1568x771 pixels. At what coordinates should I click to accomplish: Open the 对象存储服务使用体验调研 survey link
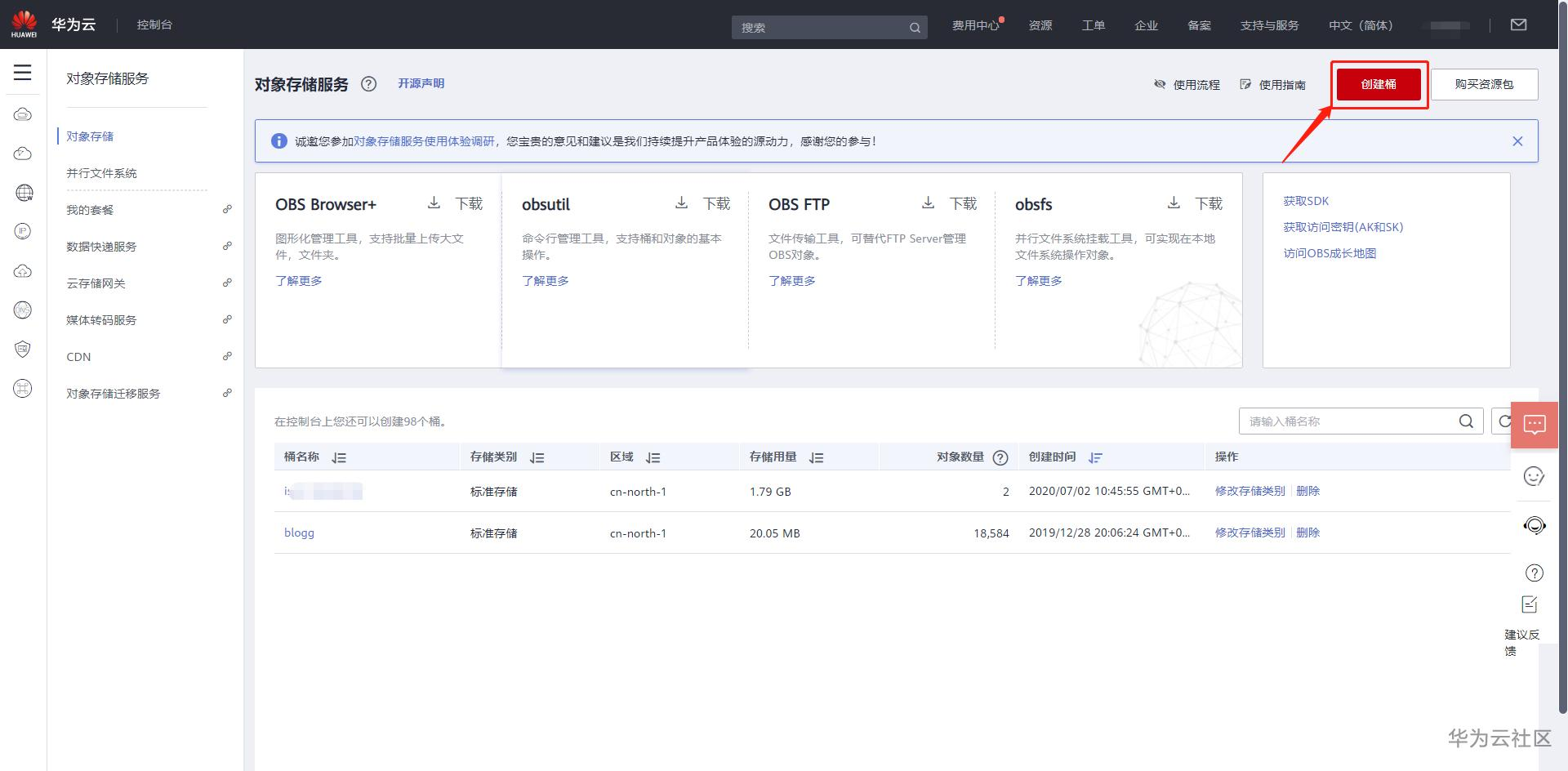coord(425,141)
